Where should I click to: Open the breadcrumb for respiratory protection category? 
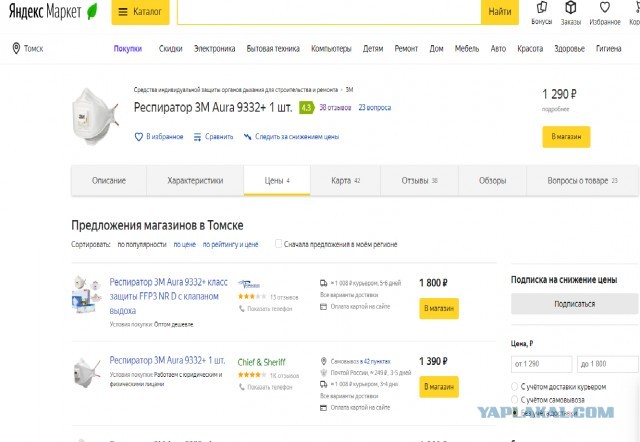tap(236, 89)
